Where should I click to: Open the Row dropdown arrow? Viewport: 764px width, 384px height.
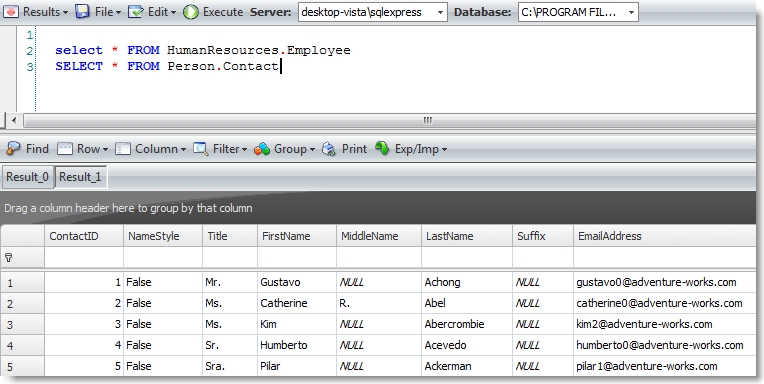point(105,150)
